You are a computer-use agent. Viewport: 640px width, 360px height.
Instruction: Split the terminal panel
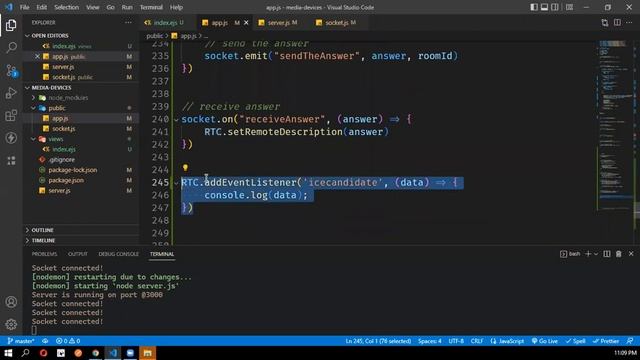[607, 254]
